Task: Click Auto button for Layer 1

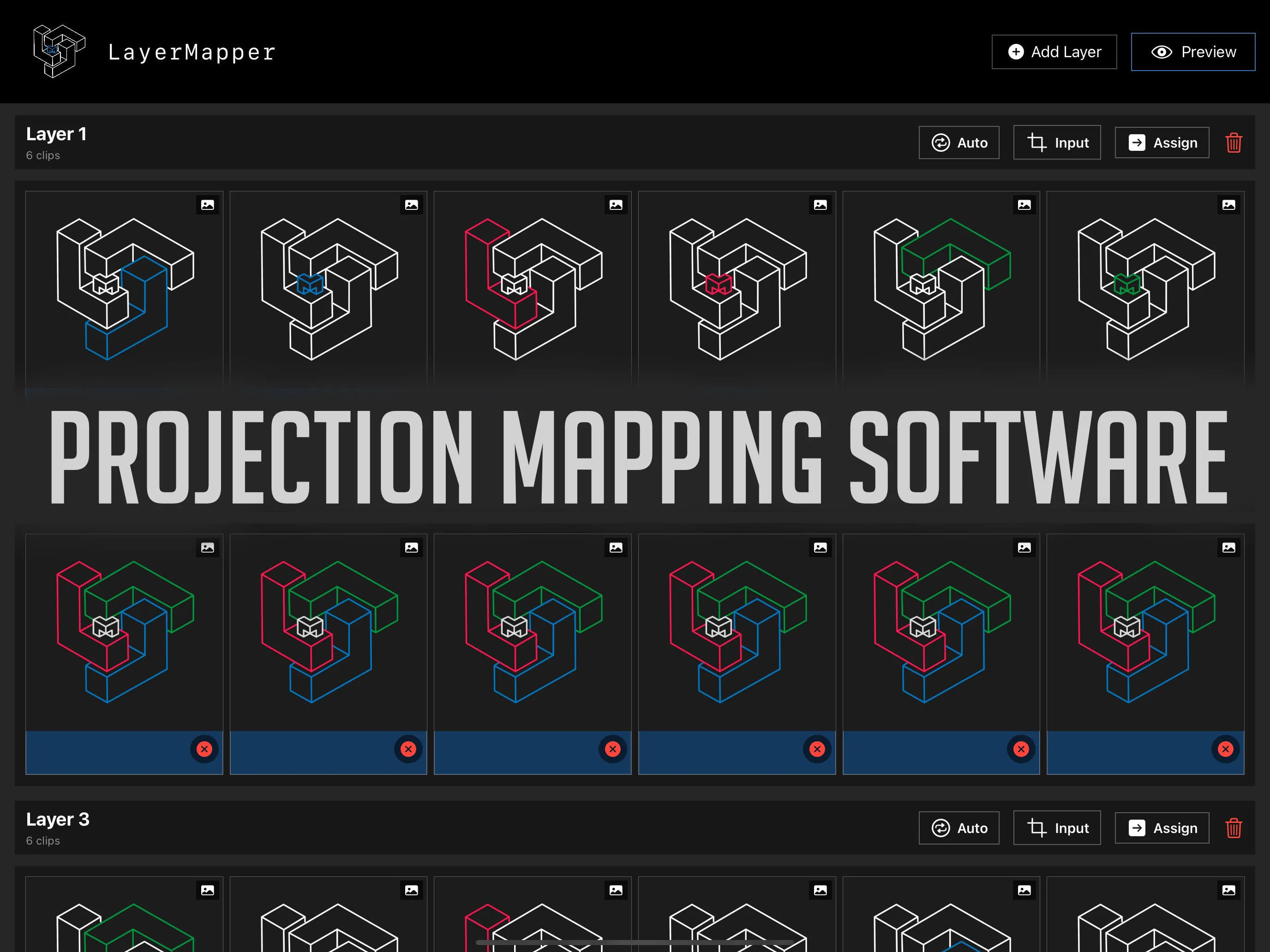Action: (959, 143)
